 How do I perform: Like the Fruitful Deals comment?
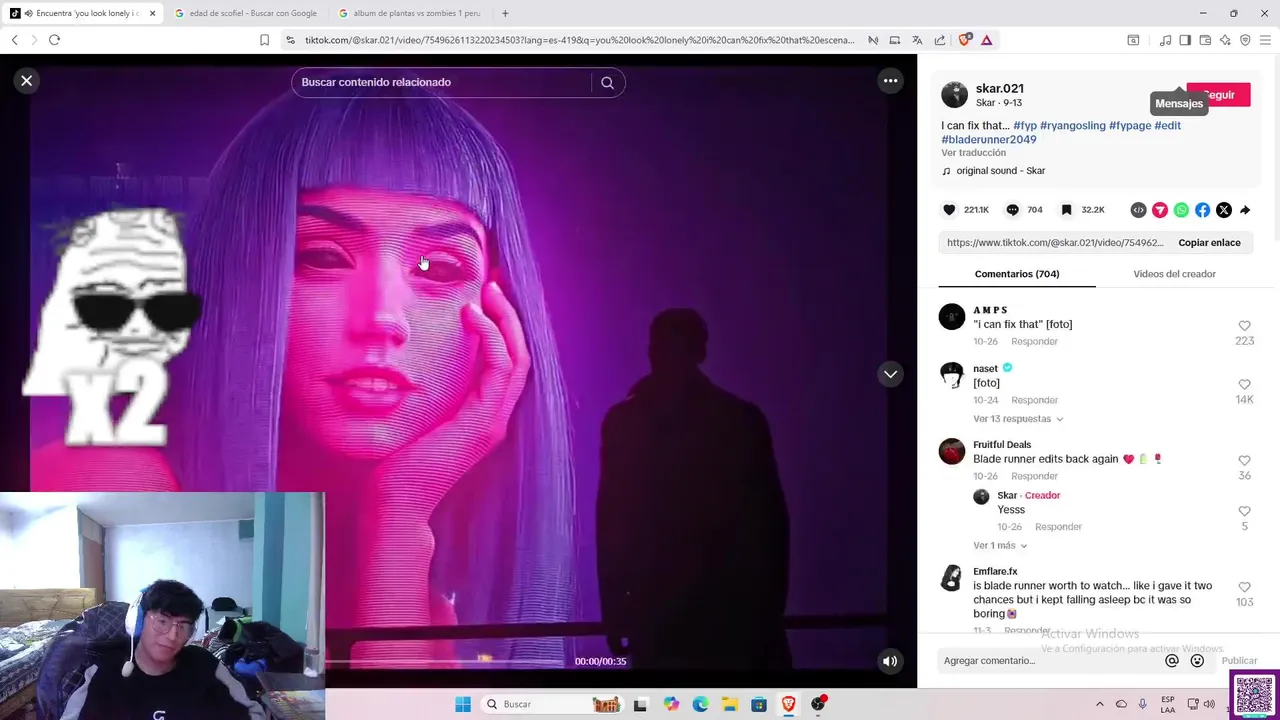click(1245, 461)
